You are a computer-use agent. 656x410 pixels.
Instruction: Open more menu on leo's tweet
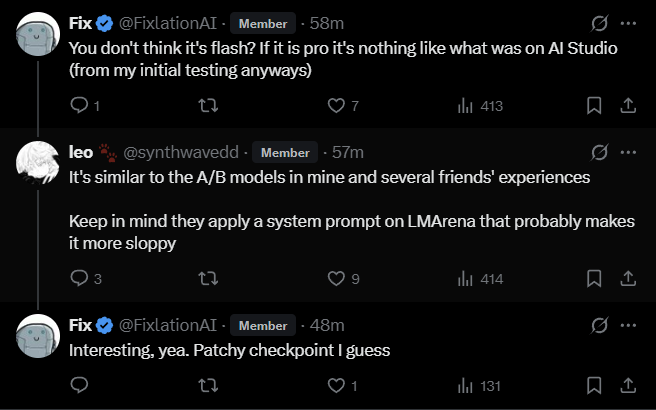click(x=628, y=153)
